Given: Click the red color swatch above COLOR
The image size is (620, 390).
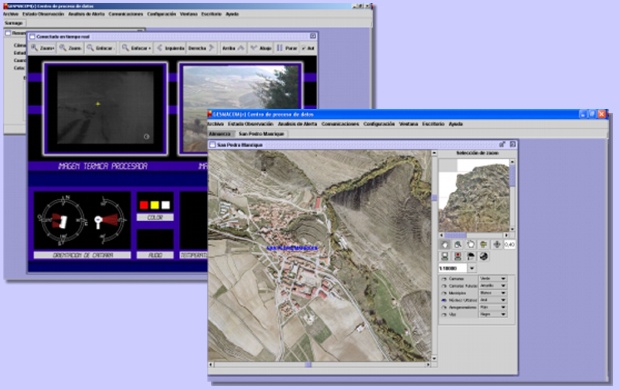Looking at the screenshot, I should coord(144,205).
